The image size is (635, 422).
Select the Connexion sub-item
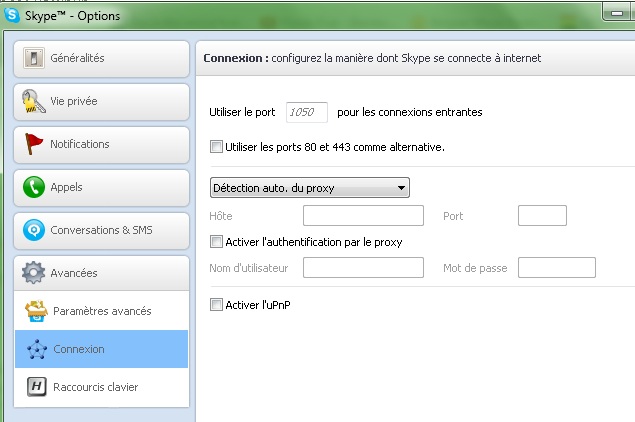coord(101,349)
